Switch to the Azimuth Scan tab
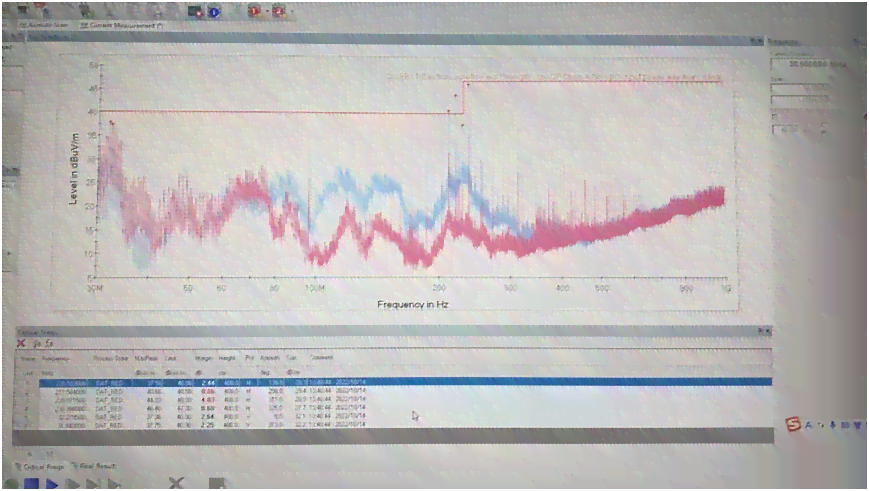Viewport: 869px width, 491px height. [43, 25]
